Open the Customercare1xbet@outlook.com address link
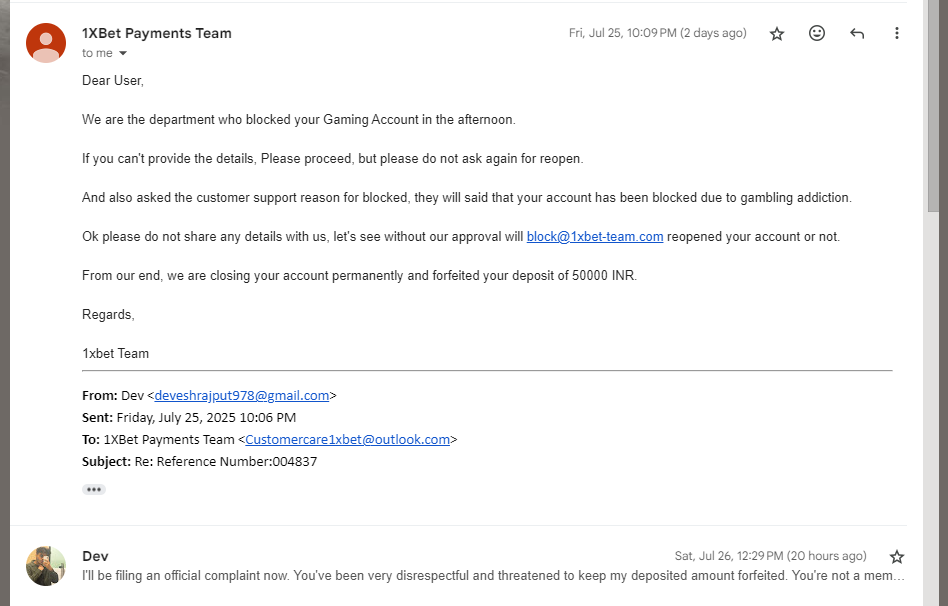The image size is (948, 606). coord(348,440)
